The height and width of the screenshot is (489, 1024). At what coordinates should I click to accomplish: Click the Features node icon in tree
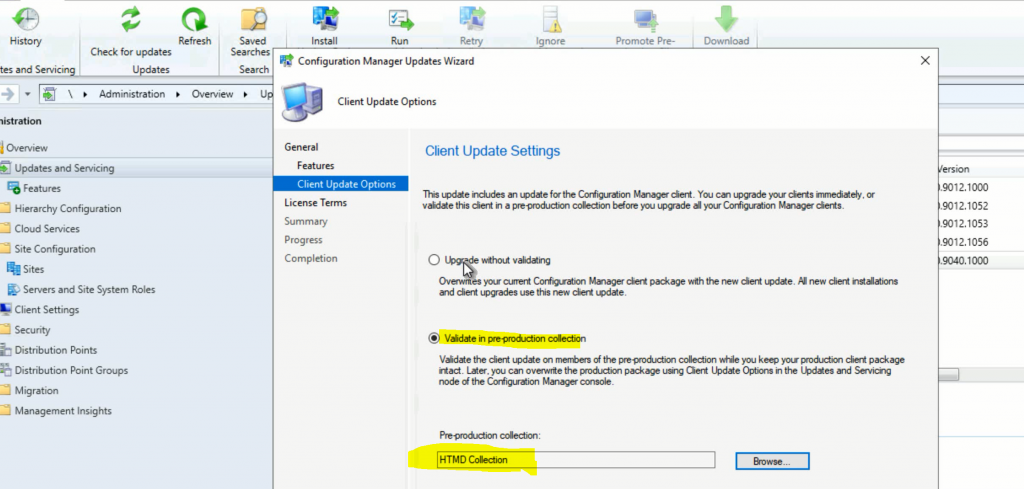13,188
